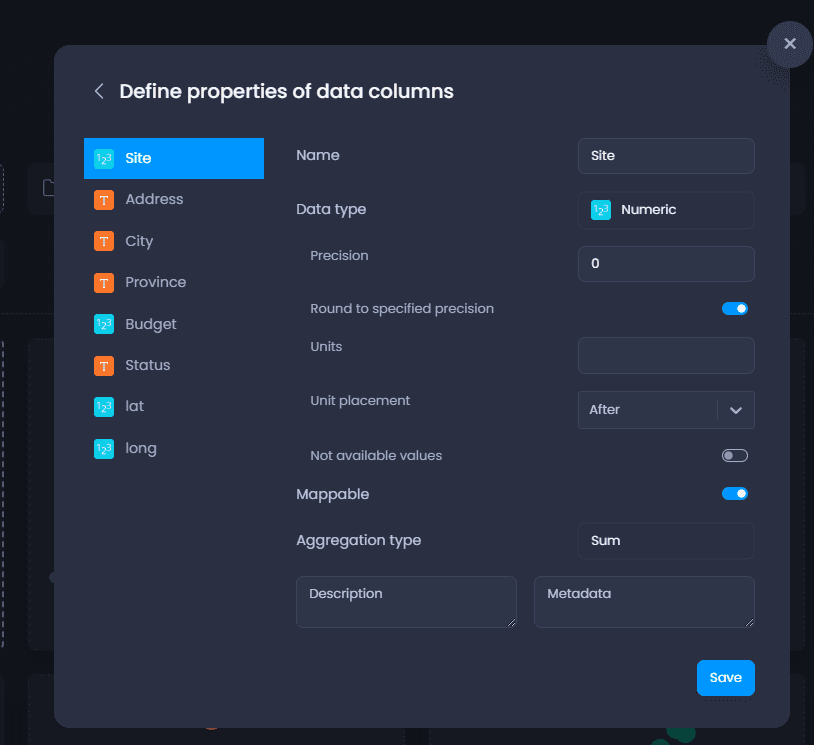Click the Metadata text area
This screenshot has height=745, width=814.
[644, 602]
